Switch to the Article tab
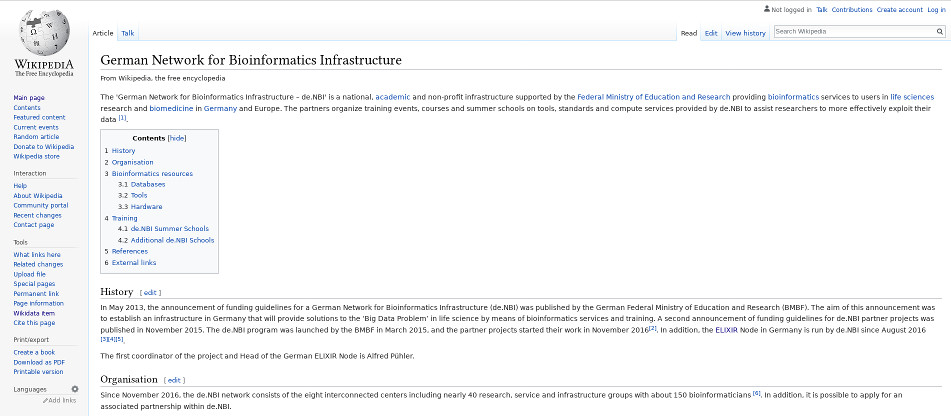951x416 pixels. pyautogui.click(x=102, y=33)
